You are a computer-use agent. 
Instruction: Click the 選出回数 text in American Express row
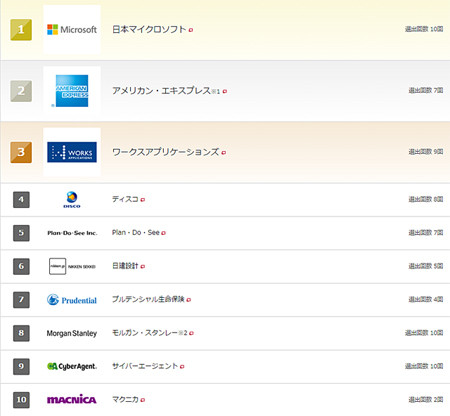pos(426,90)
